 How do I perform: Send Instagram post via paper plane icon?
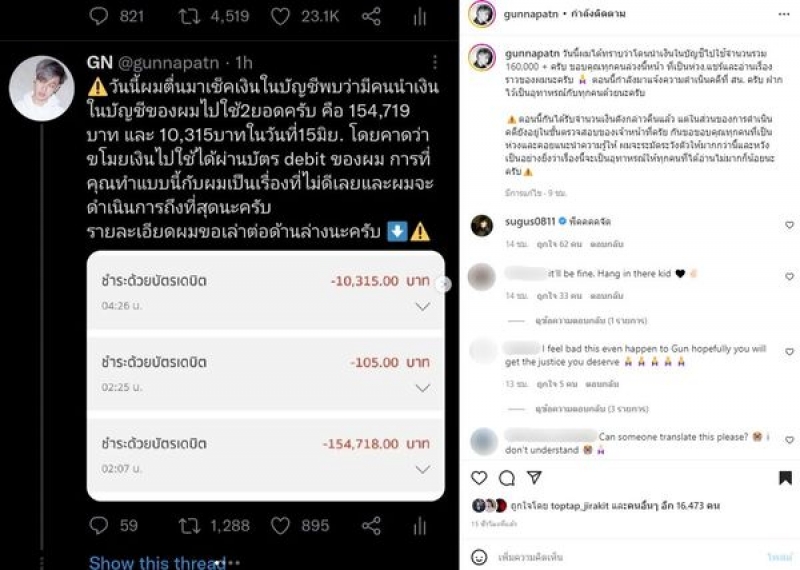click(x=534, y=478)
